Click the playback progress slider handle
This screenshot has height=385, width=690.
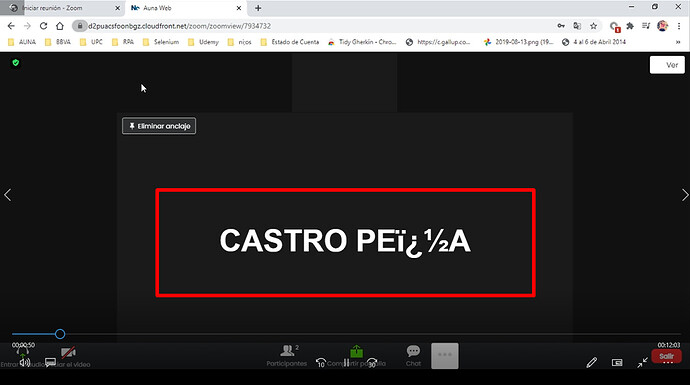[x=60, y=334]
